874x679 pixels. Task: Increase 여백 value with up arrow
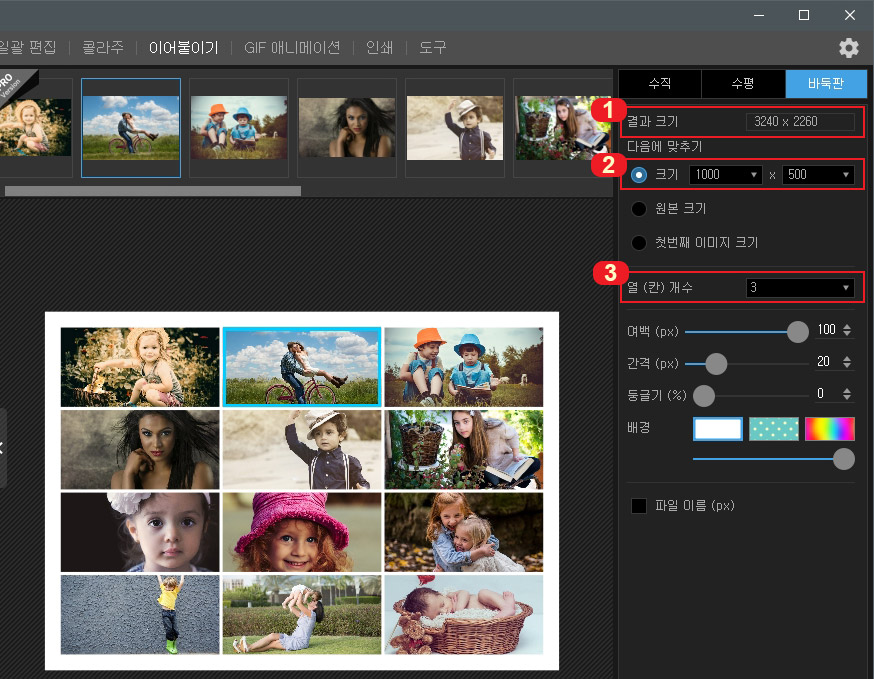(x=847, y=326)
